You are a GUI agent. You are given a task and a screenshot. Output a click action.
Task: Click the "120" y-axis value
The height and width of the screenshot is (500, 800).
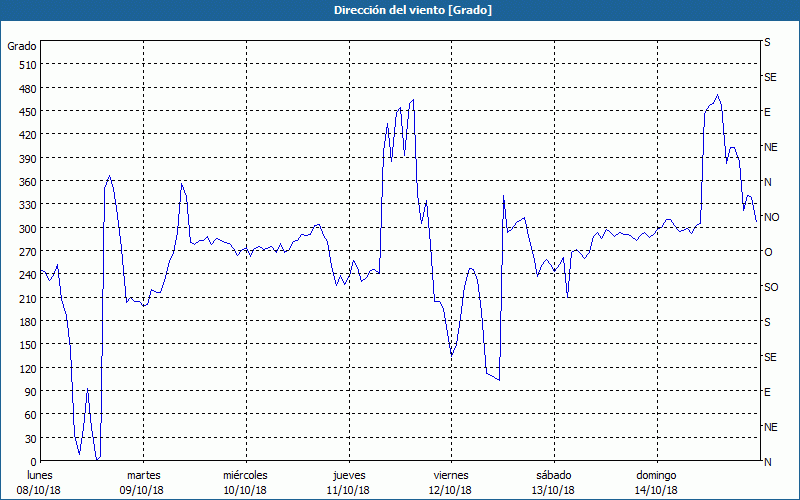click(x=28, y=369)
